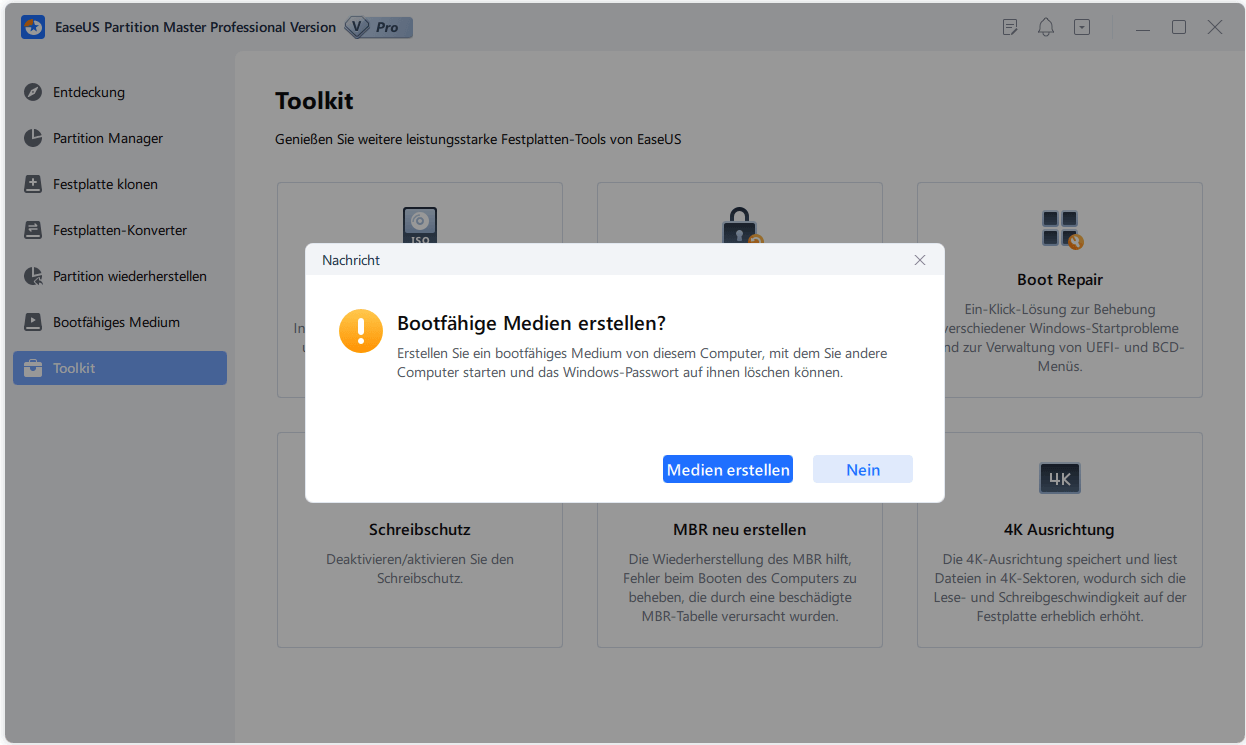Open the MBR neu erstellen tool title
This screenshot has height=745, width=1246.
click(x=740, y=529)
